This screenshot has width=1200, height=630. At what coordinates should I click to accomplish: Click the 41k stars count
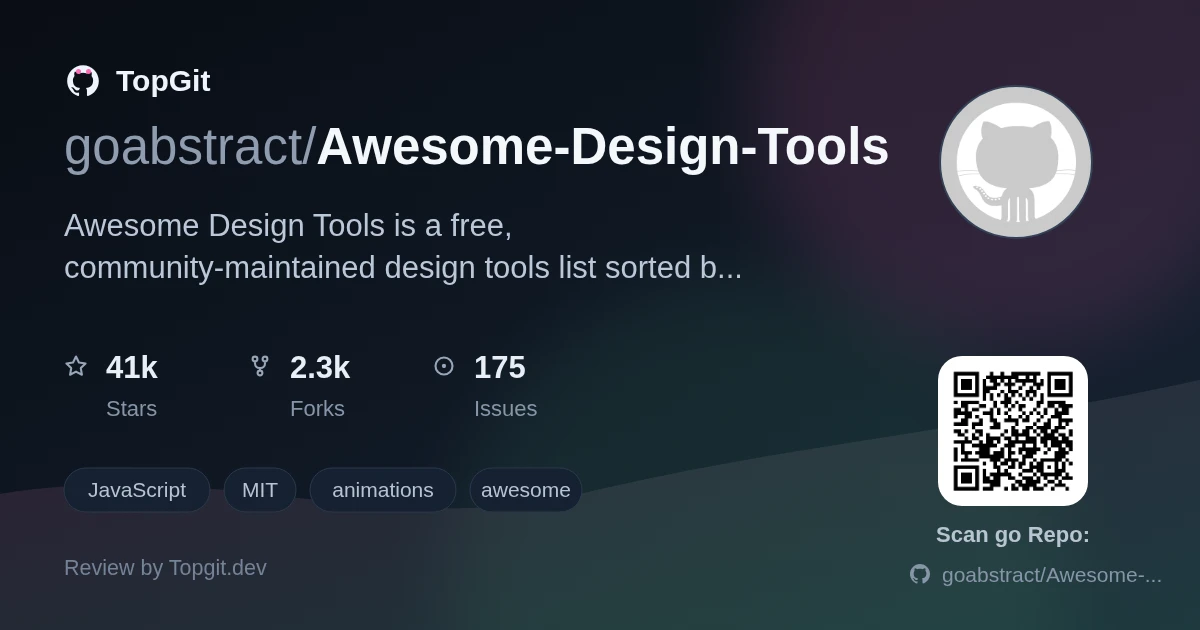(132, 367)
